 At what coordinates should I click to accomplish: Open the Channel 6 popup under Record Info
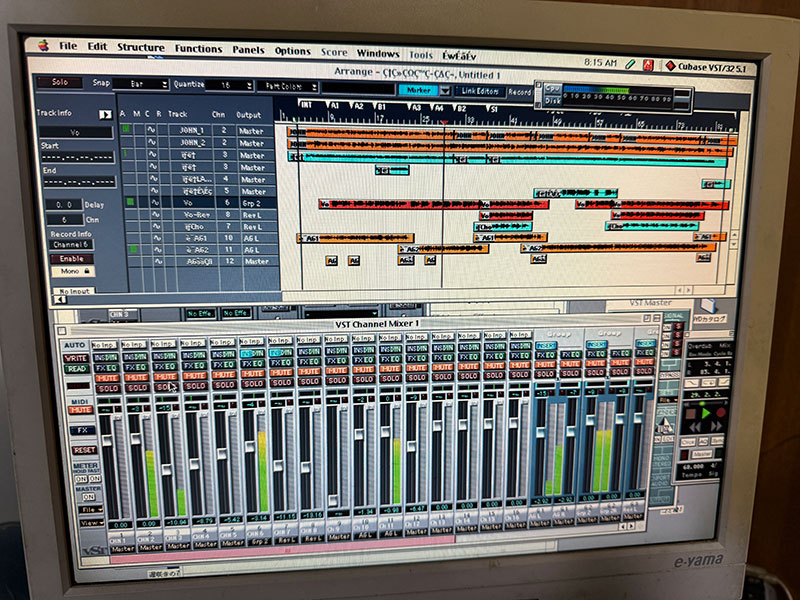(71, 245)
